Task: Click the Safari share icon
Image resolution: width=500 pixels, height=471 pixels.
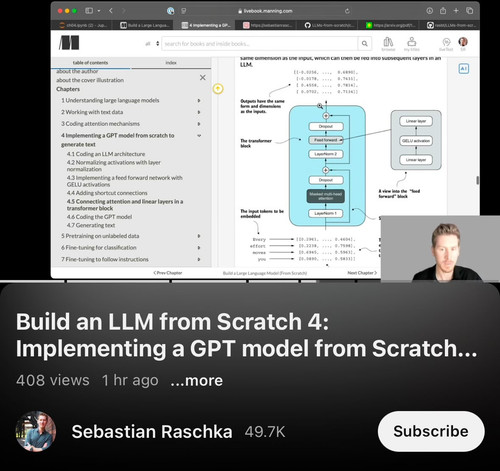Action: coord(443,11)
